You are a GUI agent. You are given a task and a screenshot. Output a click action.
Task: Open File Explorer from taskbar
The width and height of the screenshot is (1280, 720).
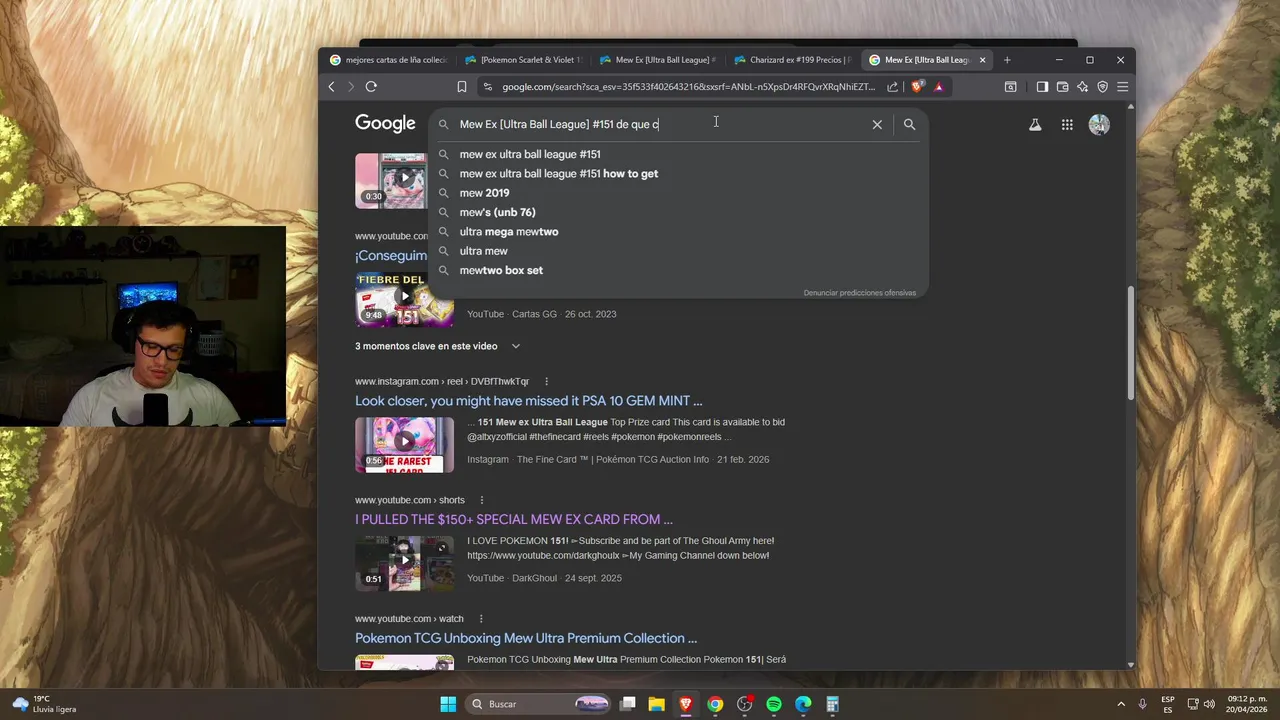[x=656, y=704]
